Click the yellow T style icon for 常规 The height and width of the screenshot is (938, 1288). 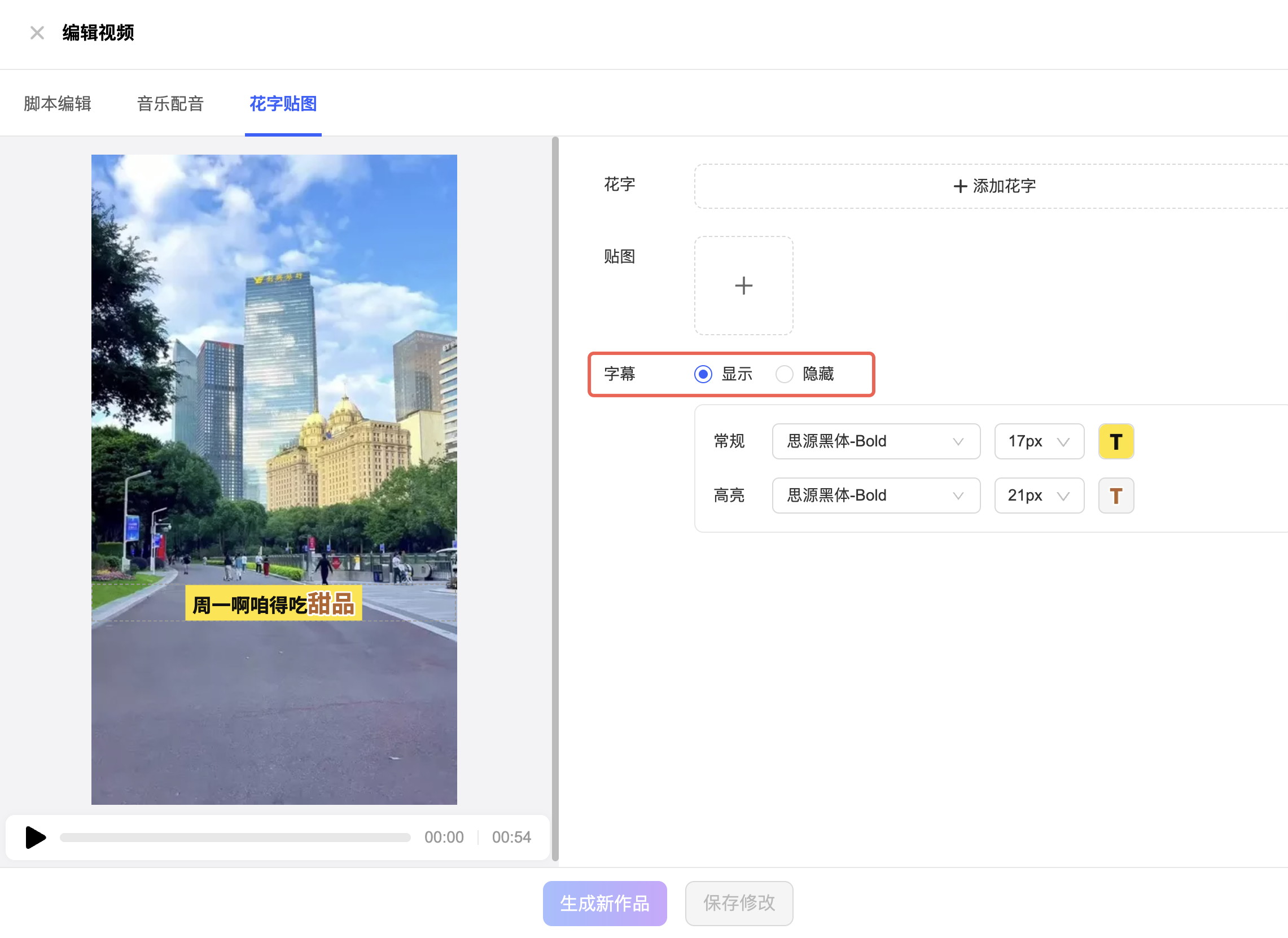pos(1115,441)
